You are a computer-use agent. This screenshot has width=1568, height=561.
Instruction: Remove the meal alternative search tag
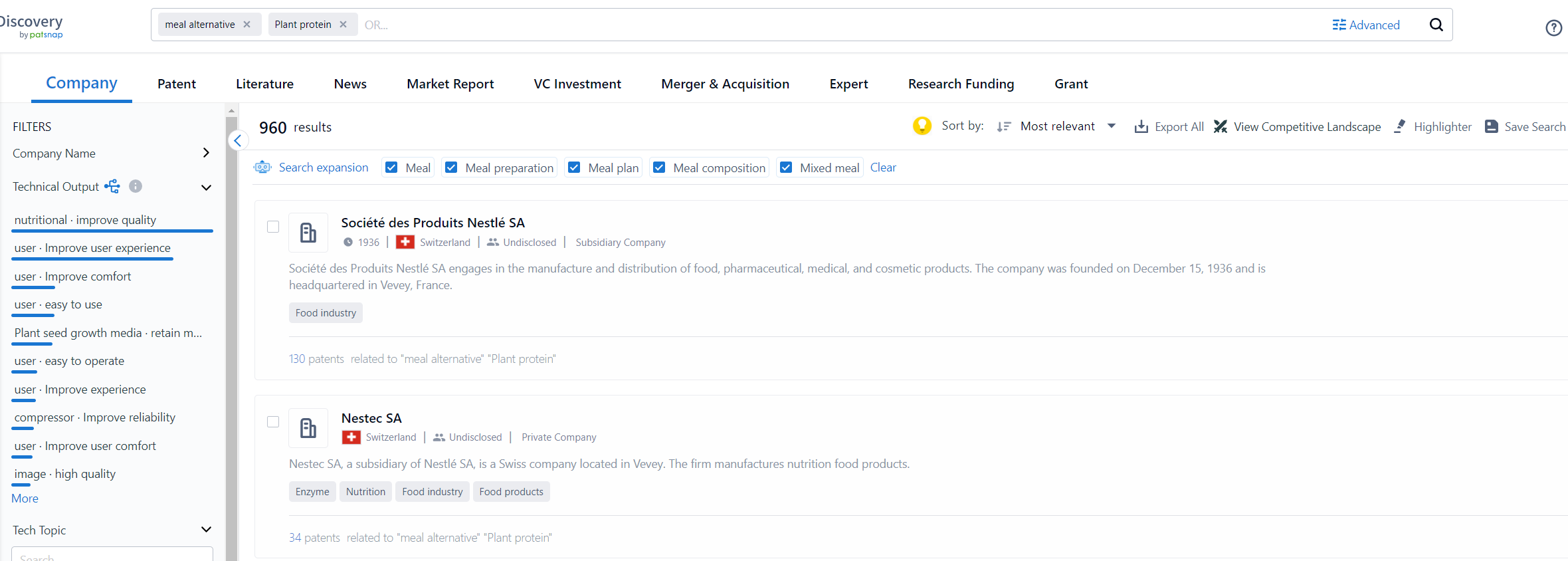tap(247, 25)
